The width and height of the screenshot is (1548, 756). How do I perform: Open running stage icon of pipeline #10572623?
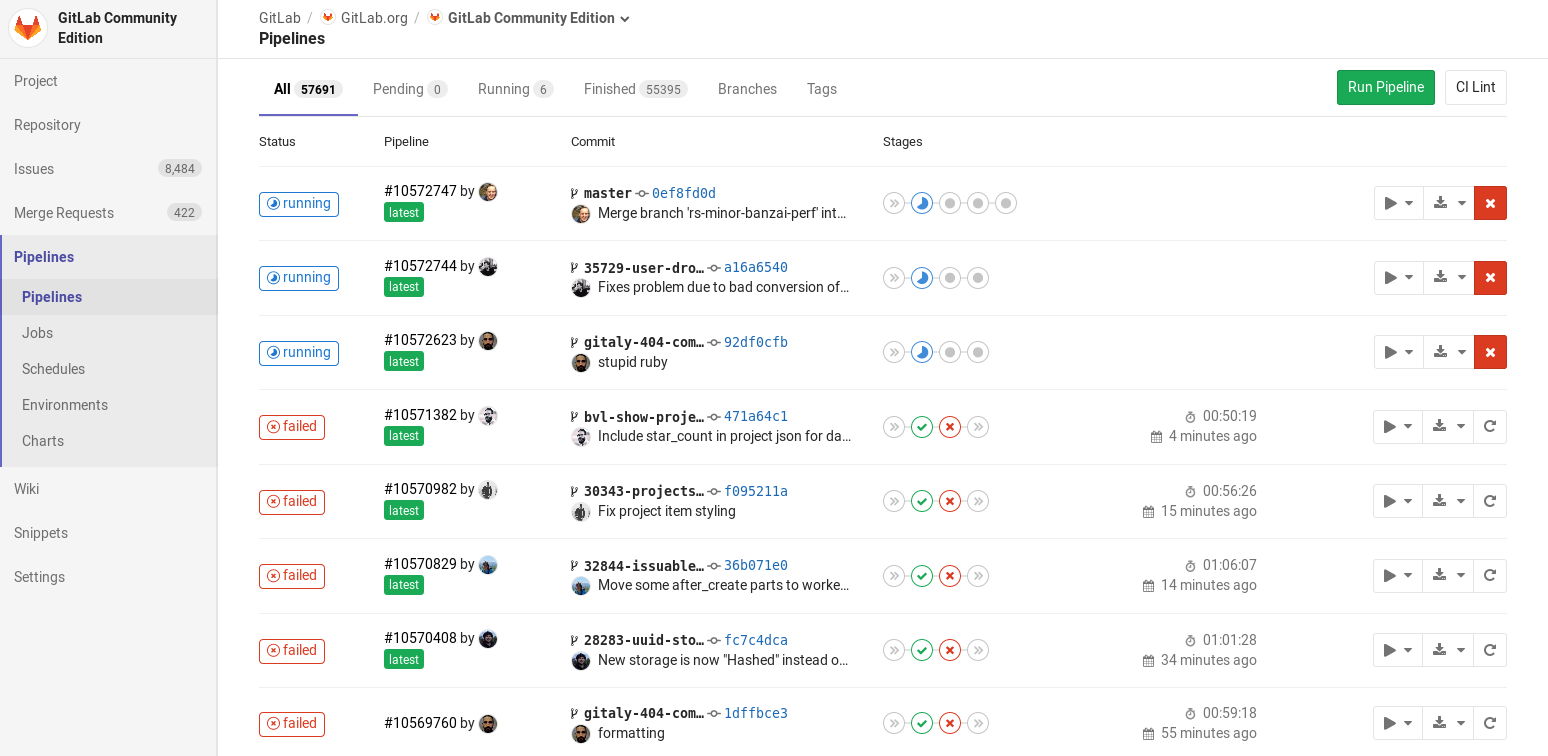coord(922,352)
